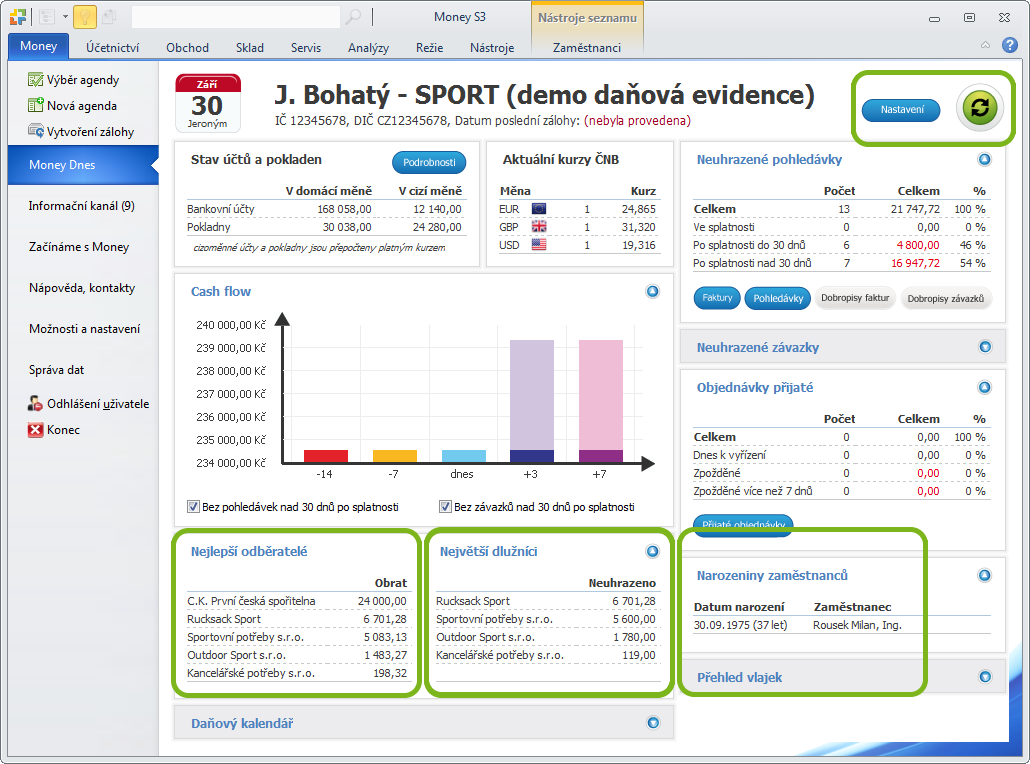1030x764 pixels.
Task: Toggle Bez pohledávek nad 30 dnů checkbox
Action: point(193,506)
